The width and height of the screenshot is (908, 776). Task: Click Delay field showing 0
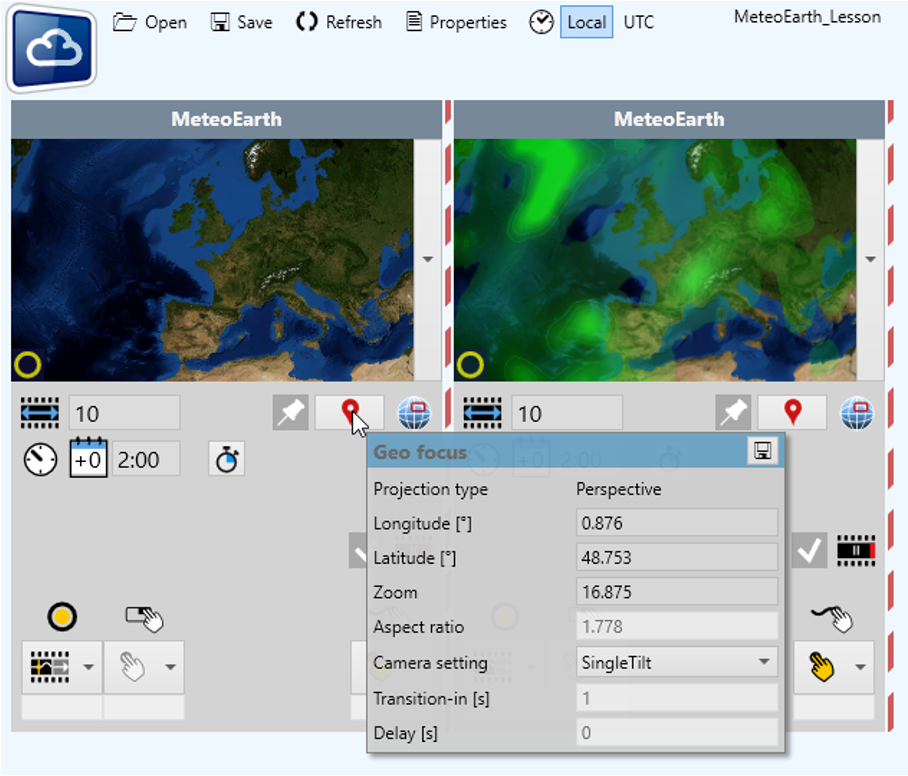(x=677, y=733)
